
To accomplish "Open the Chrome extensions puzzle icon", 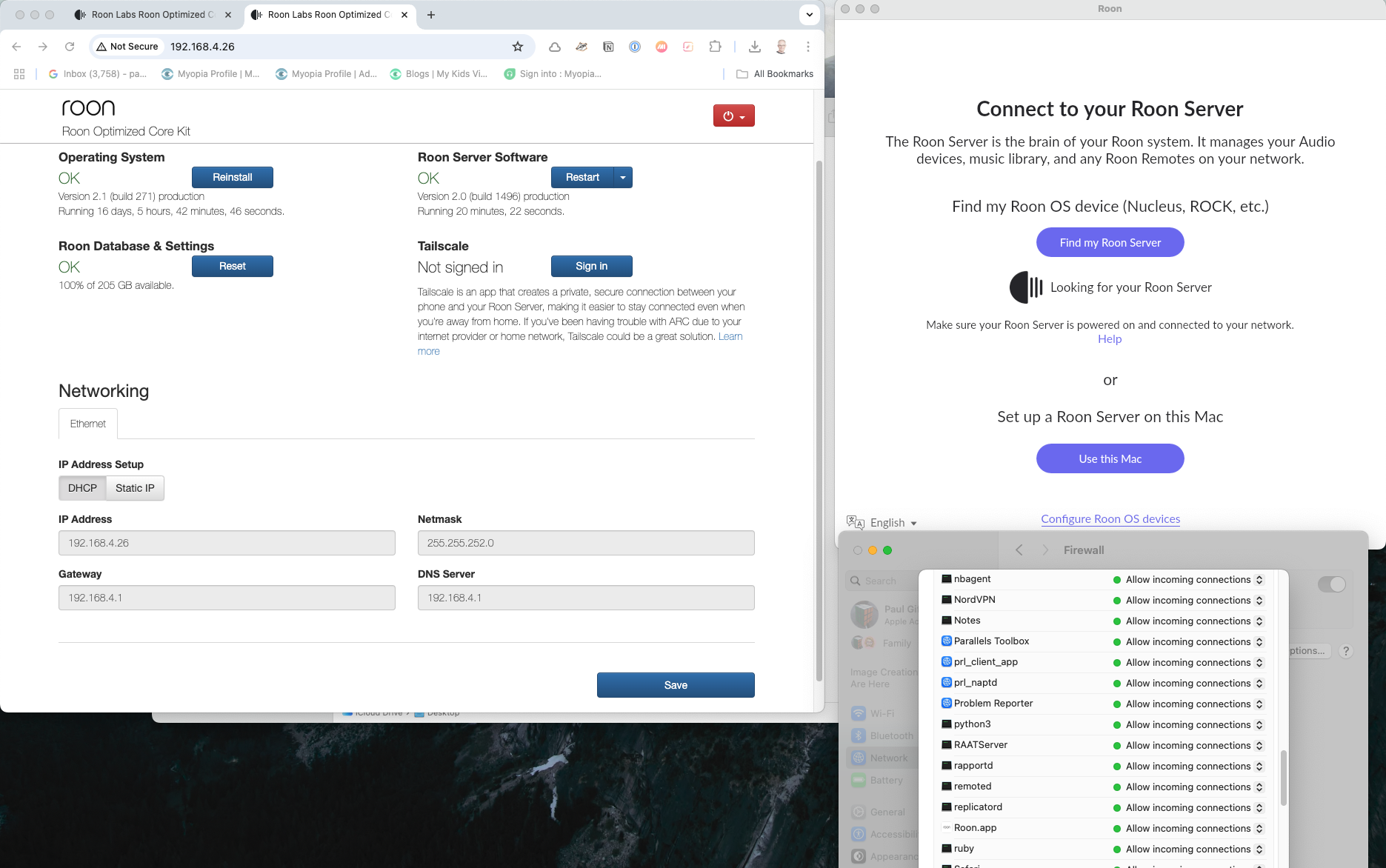I will pos(715,47).
